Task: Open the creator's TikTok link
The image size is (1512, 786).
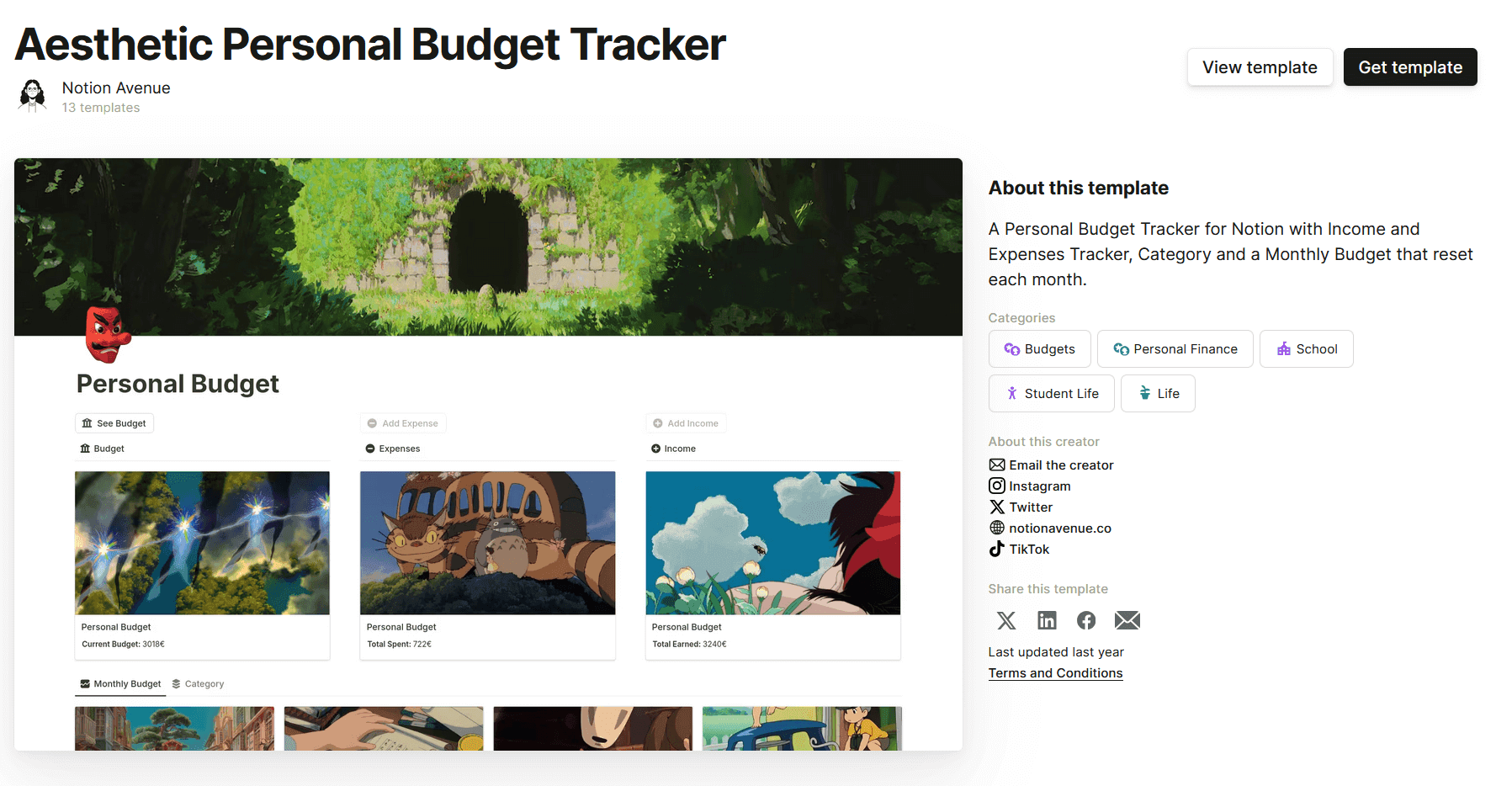Action: pyautogui.click(x=1029, y=550)
